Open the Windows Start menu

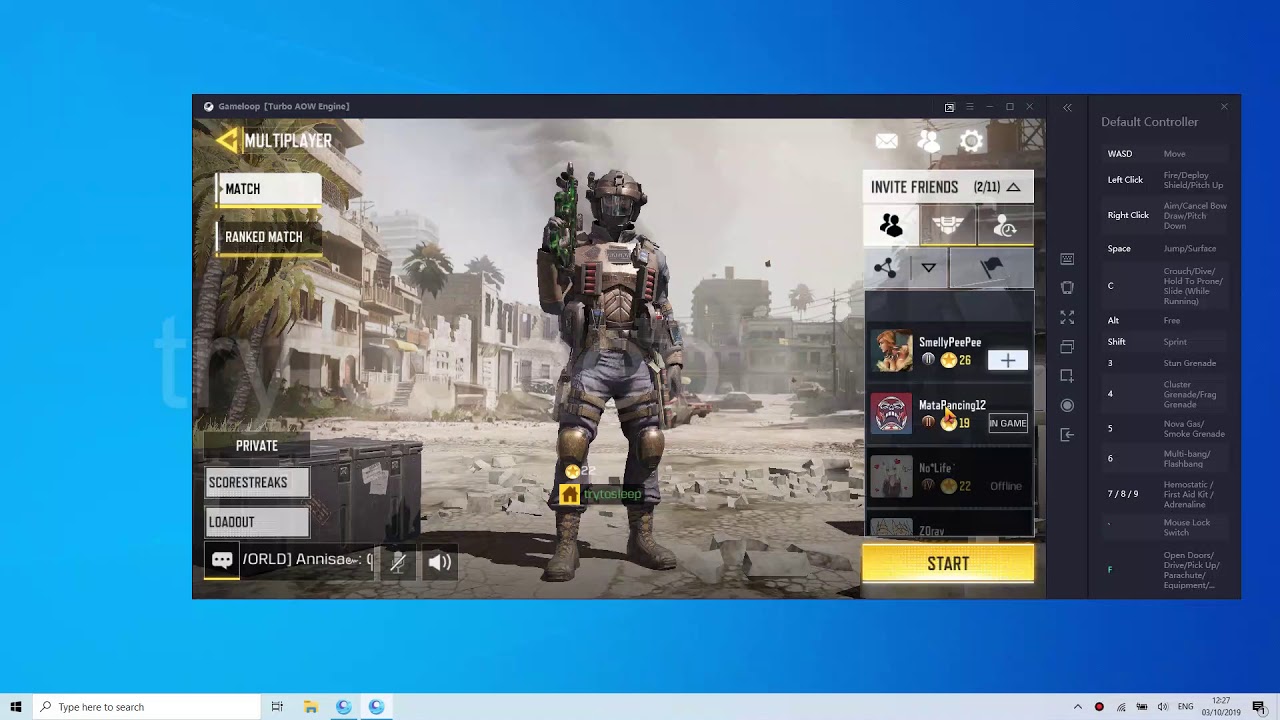click(15, 707)
